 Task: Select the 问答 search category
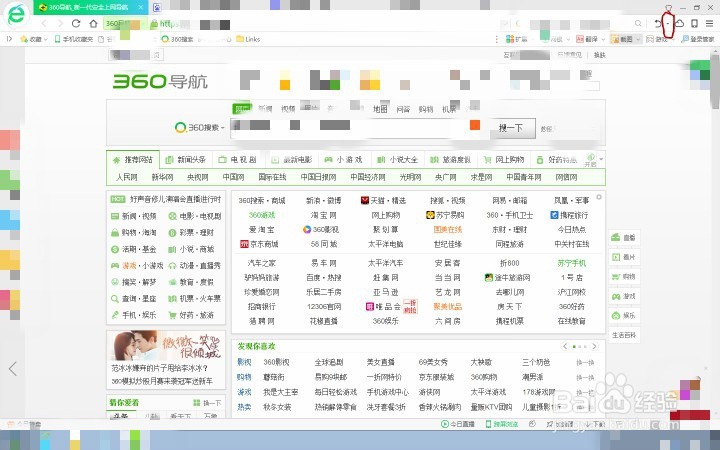[x=403, y=109]
